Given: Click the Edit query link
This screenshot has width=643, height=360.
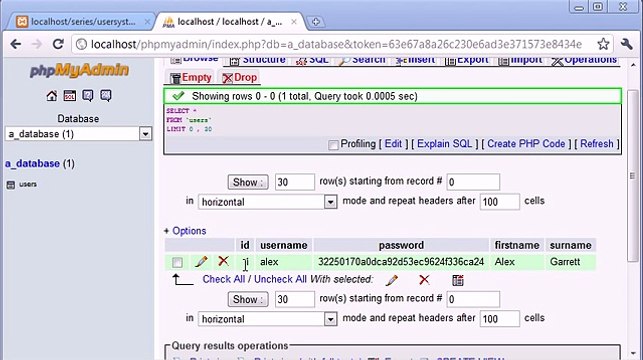Looking at the screenshot, I should [x=393, y=144].
